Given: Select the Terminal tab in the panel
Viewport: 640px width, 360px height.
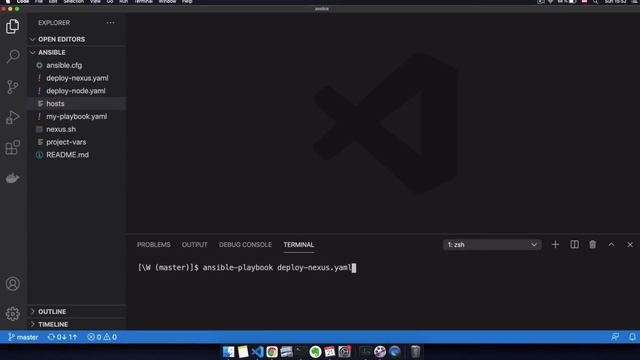Looking at the screenshot, I should [x=298, y=244].
